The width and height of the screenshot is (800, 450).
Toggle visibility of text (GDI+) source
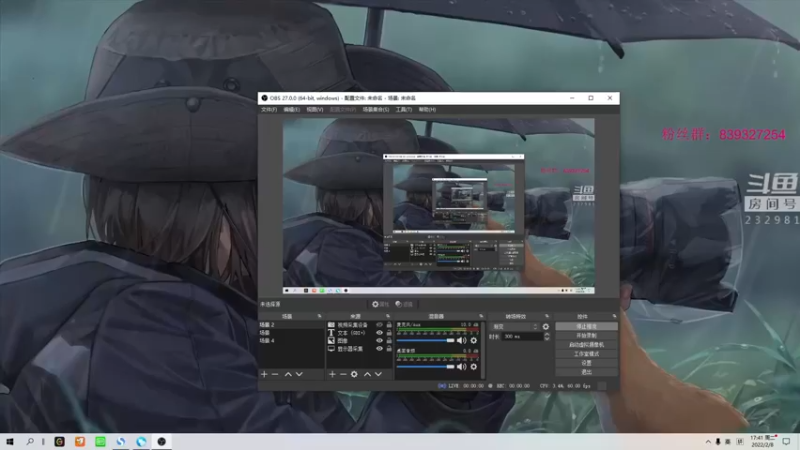coord(379,333)
